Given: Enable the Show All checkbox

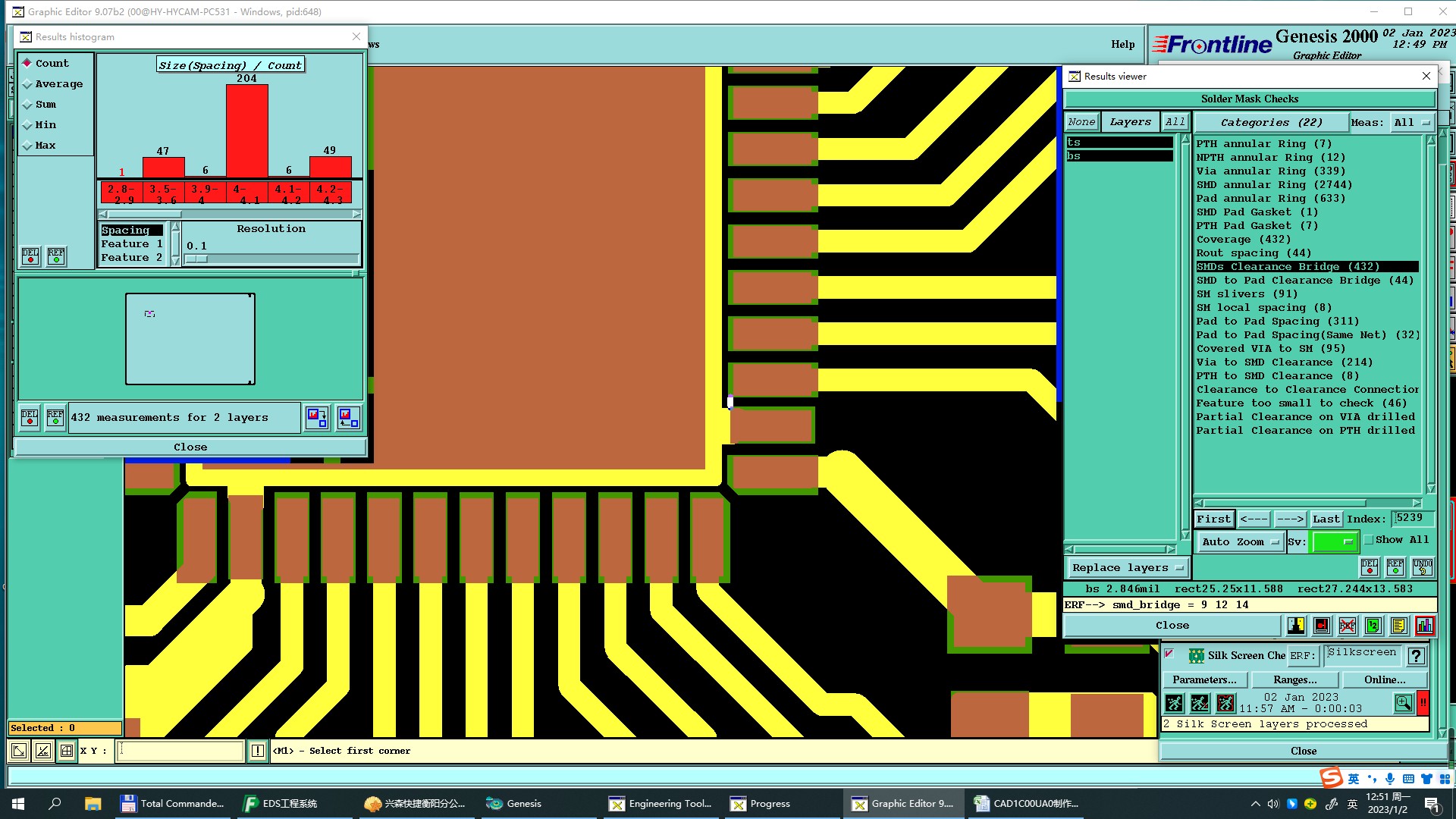Looking at the screenshot, I should [x=1369, y=540].
